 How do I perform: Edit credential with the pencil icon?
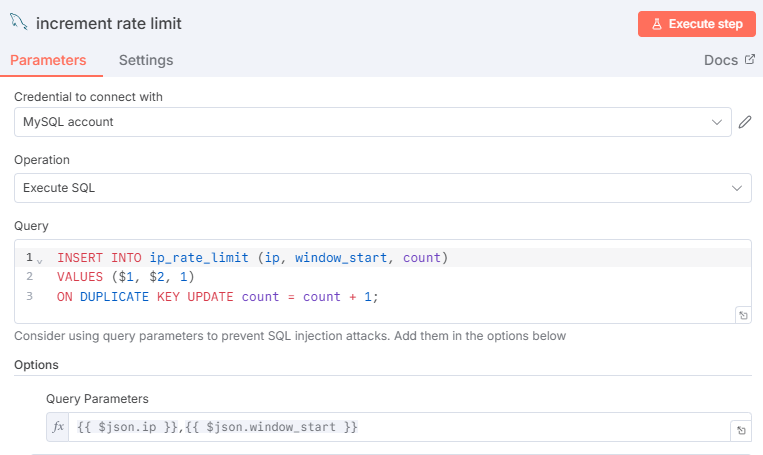click(745, 122)
